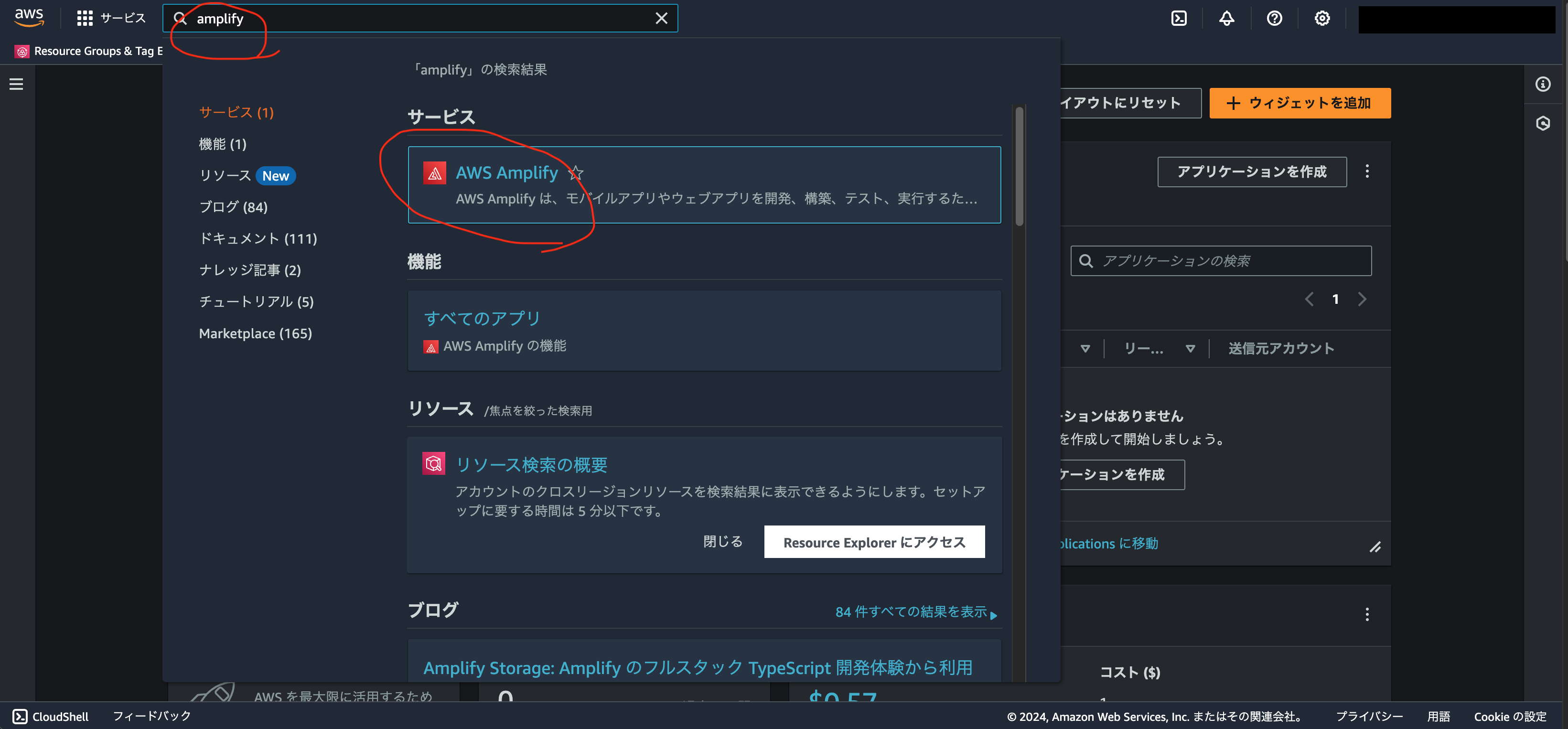Toggle the left sidebar hamburger menu

click(x=16, y=84)
